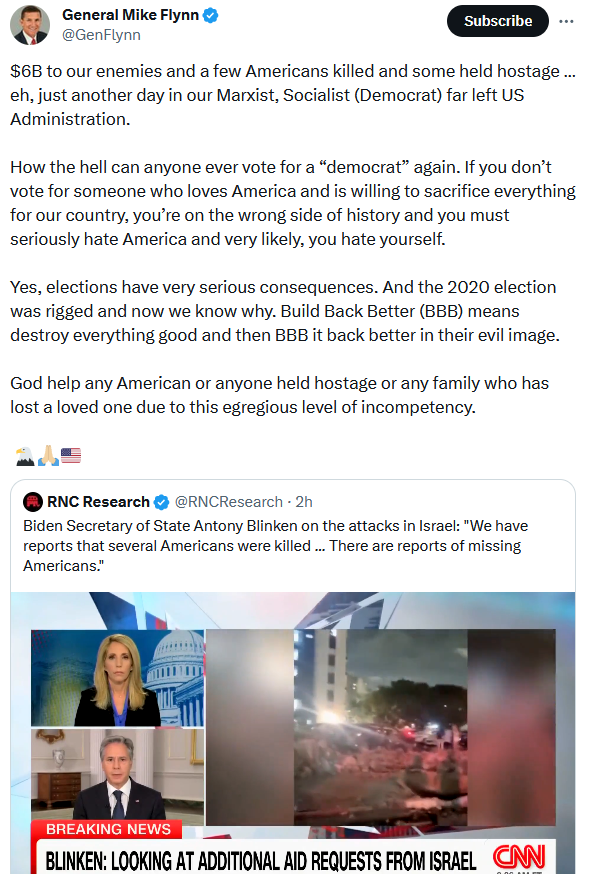Screen dimensions: 589x874
Task: Click the blue verified badge beside General Mike Flynn
Action: pos(211,16)
